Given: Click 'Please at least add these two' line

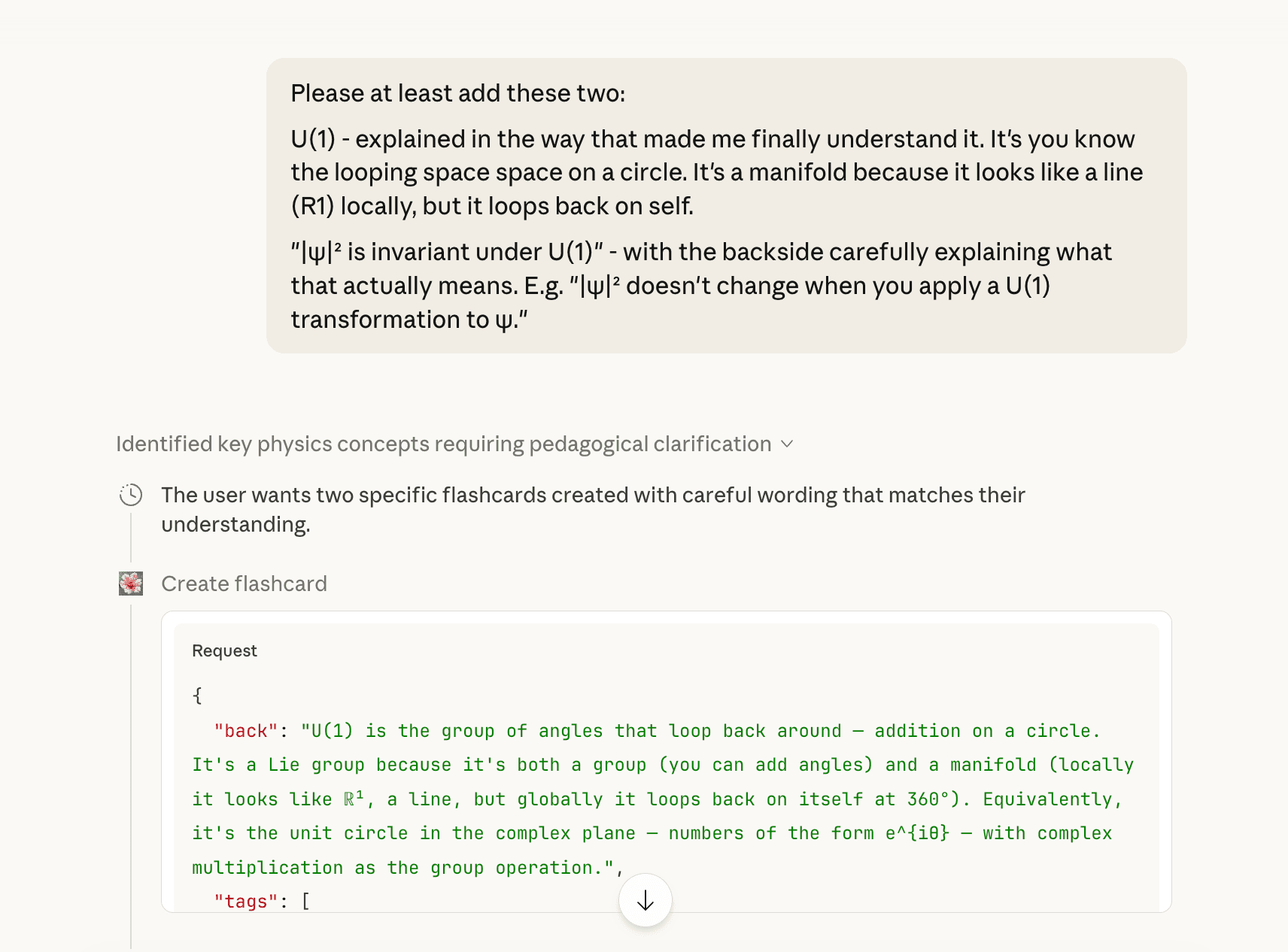Looking at the screenshot, I should coord(458,93).
